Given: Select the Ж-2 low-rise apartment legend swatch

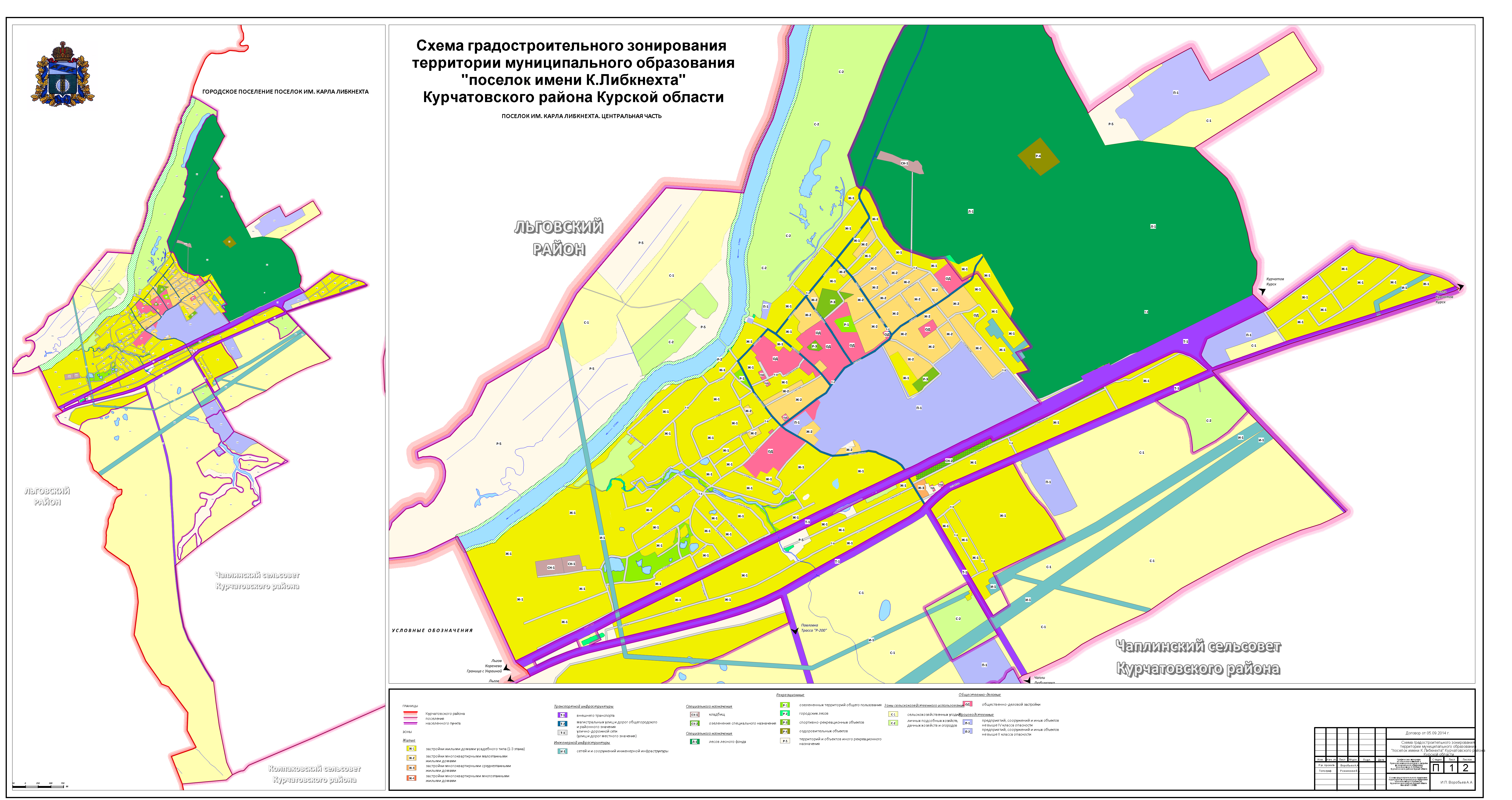Looking at the screenshot, I should click(x=411, y=758).
